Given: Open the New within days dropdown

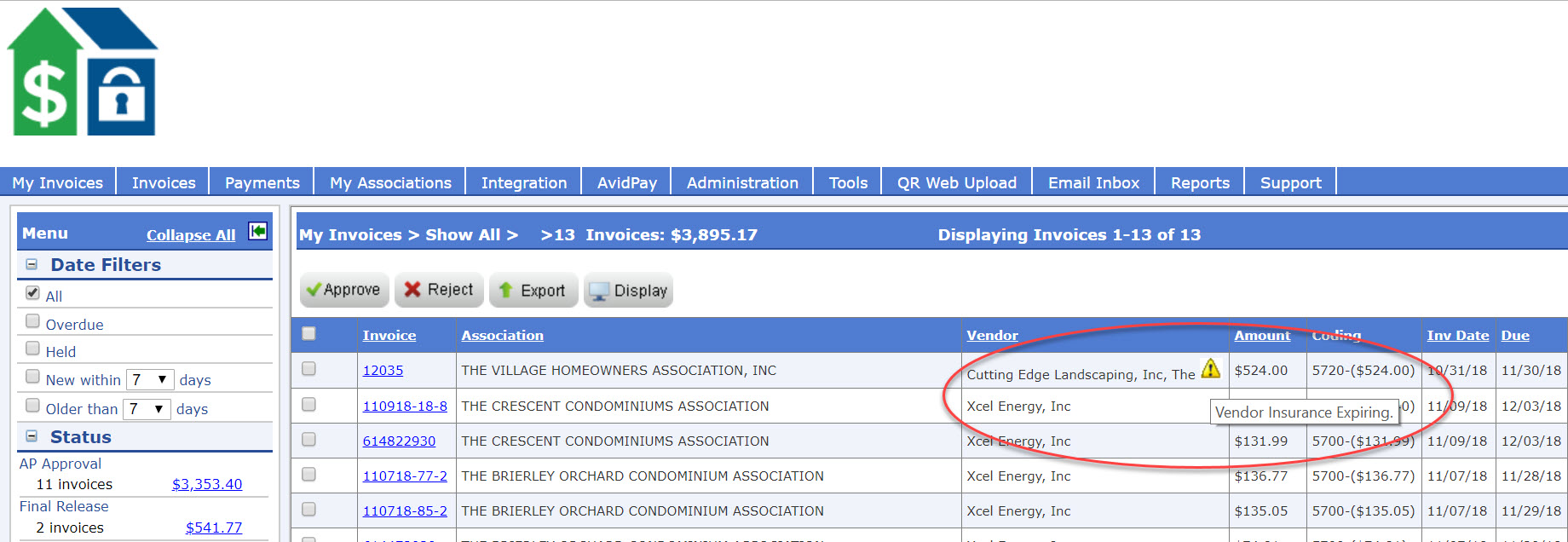Looking at the screenshot, I should tap(150, 379).
